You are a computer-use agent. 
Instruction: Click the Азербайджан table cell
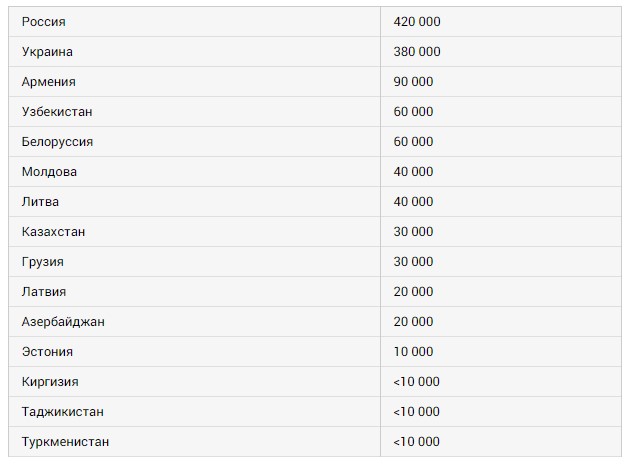63,321
